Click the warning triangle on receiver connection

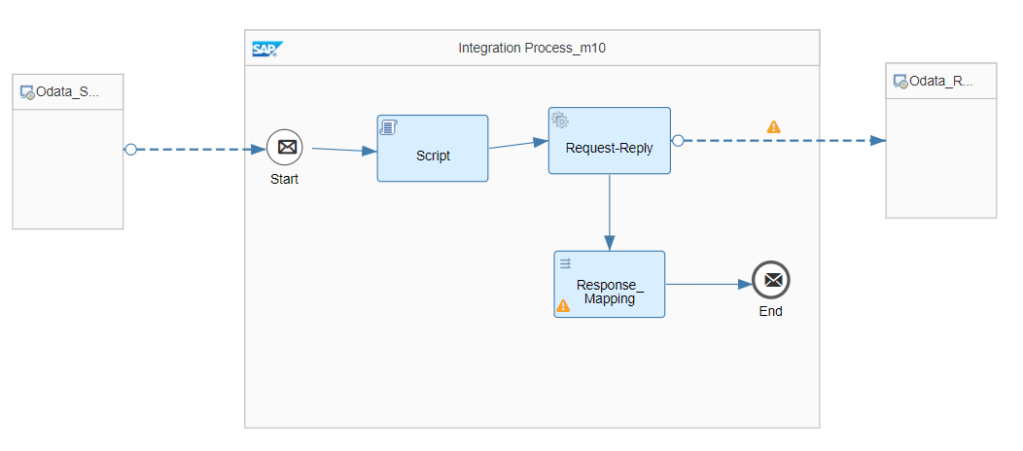pyautogui.click(x=773, y=127)
